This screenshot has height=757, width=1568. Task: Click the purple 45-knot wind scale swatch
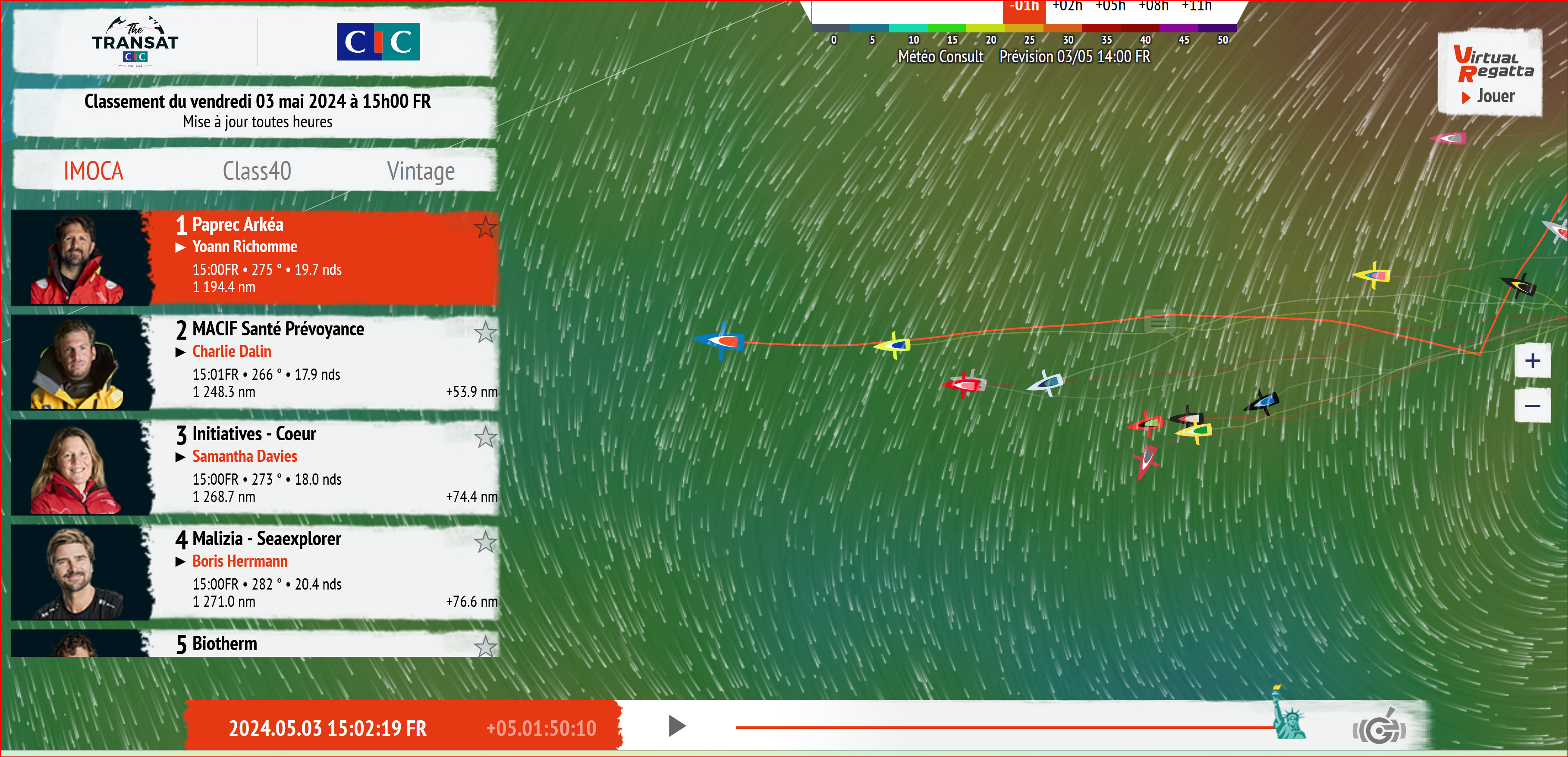point(1179,28)
